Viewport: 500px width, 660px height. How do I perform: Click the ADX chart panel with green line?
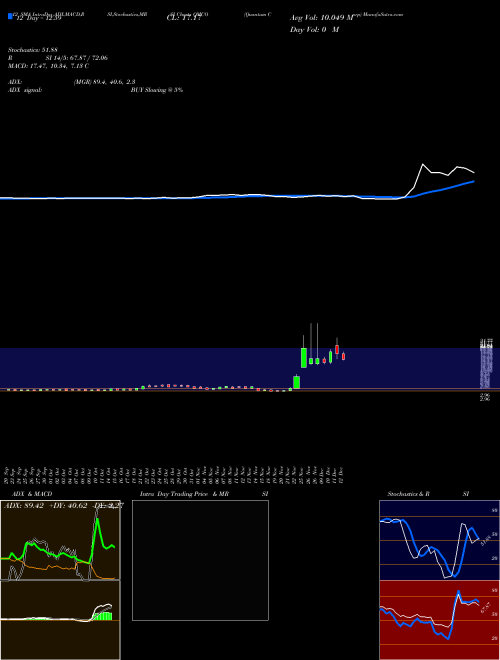click(60, 540)
